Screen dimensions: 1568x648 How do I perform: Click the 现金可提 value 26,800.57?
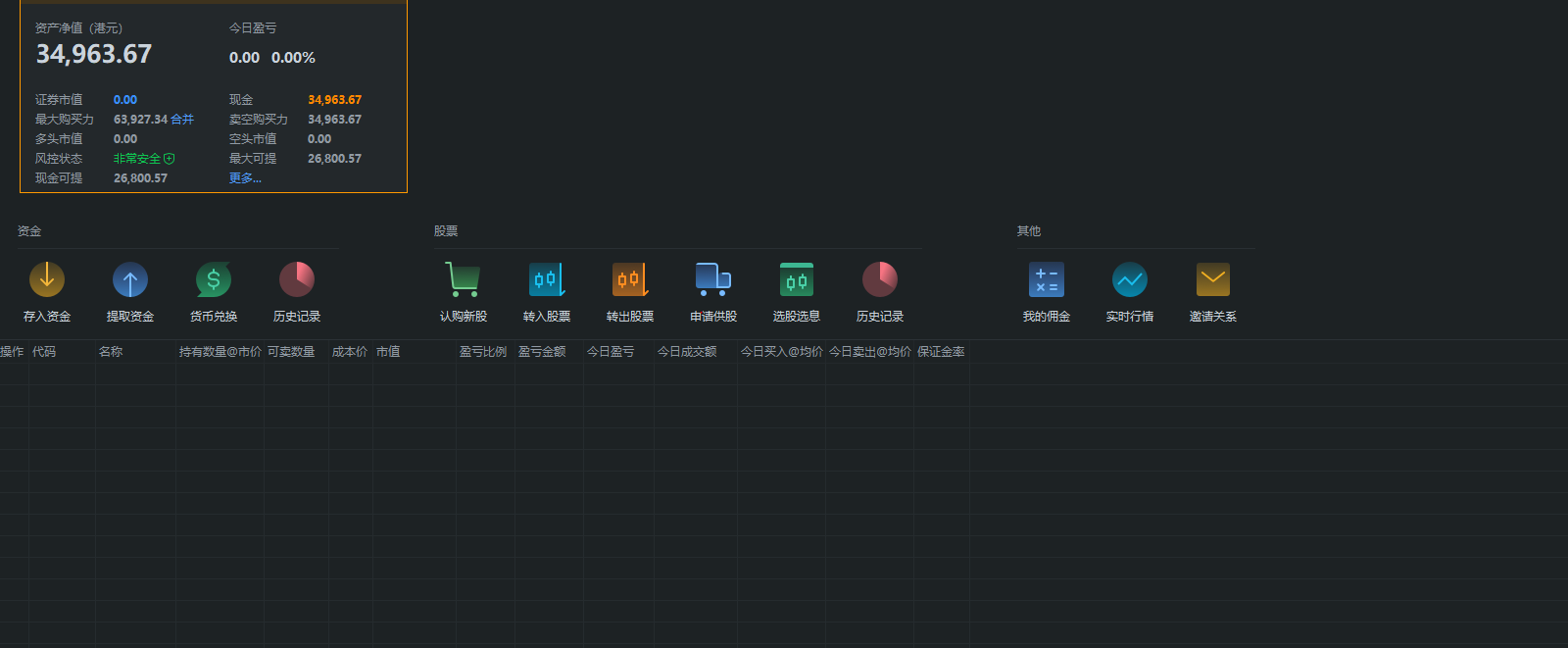(x=140, y=178)
